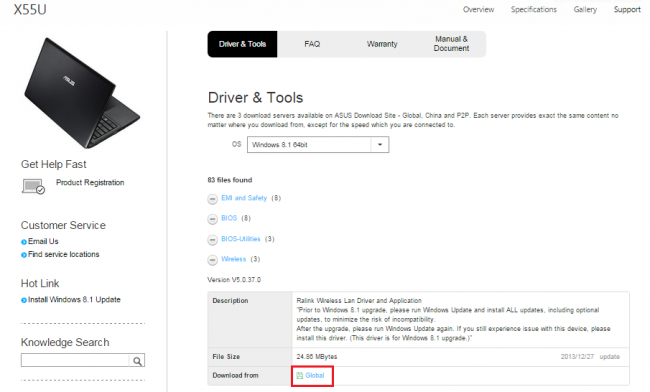Click the Knowledge Search input field

(x=75, y=361)
